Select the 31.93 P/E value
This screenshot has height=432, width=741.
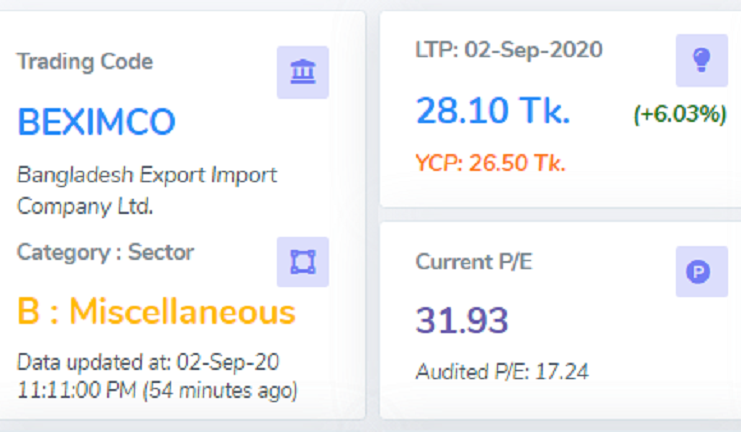462,321
